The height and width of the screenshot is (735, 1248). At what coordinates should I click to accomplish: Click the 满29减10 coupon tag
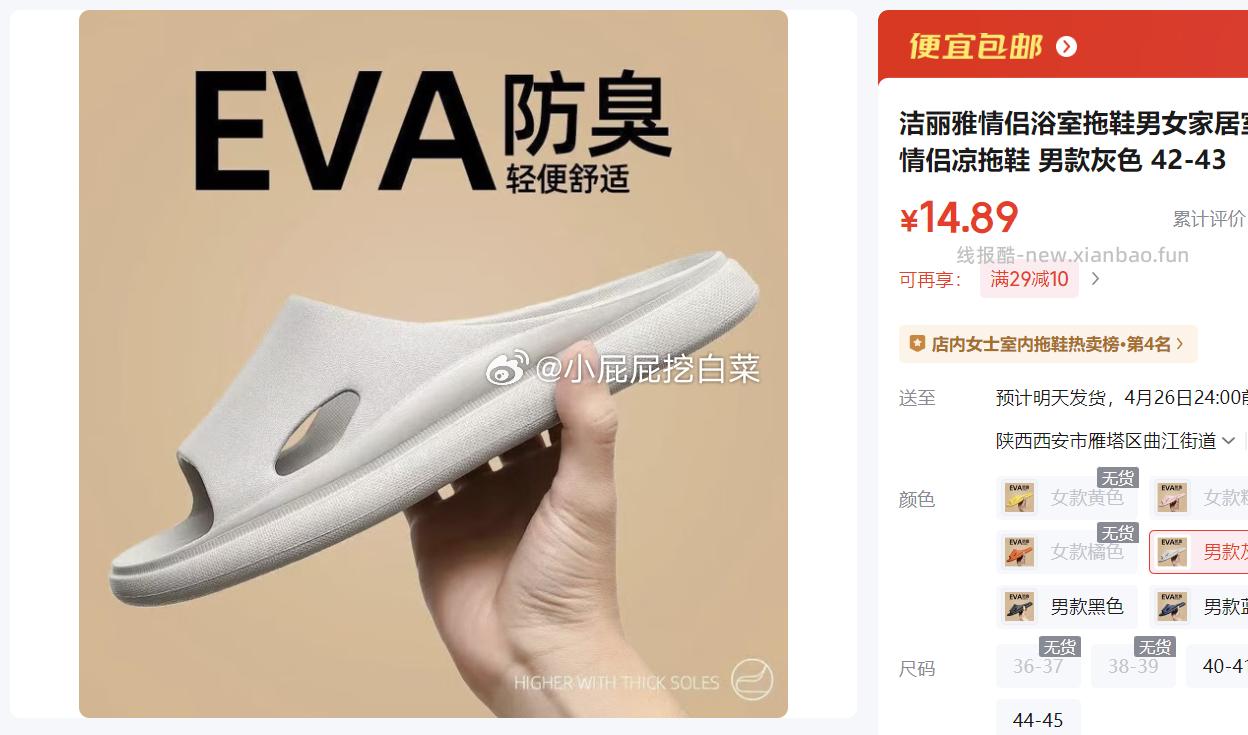point(1029,279)
